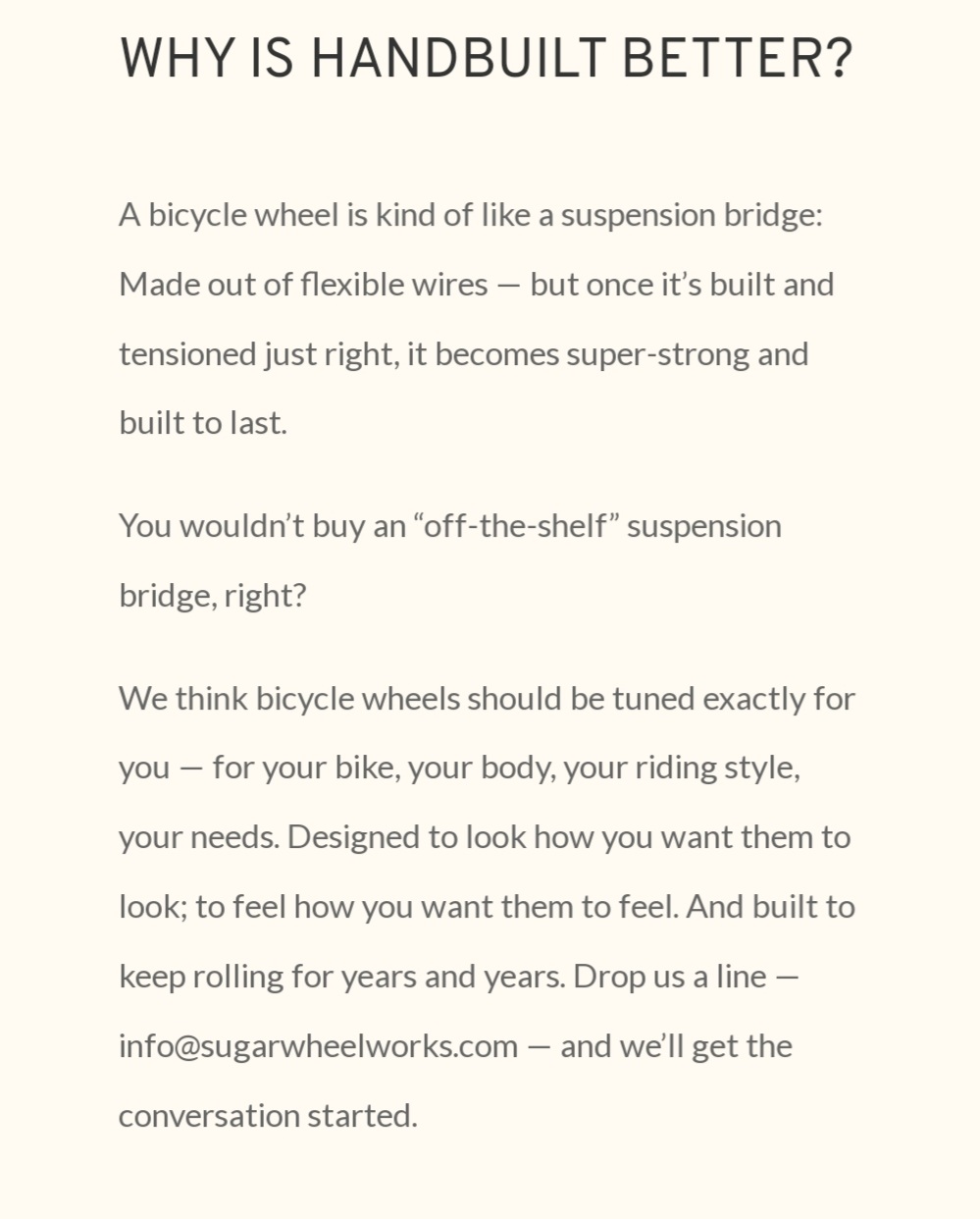Click the words "suspension bridge:" in the first paragraph
The image size is (980, 1219).
[692, 215]
